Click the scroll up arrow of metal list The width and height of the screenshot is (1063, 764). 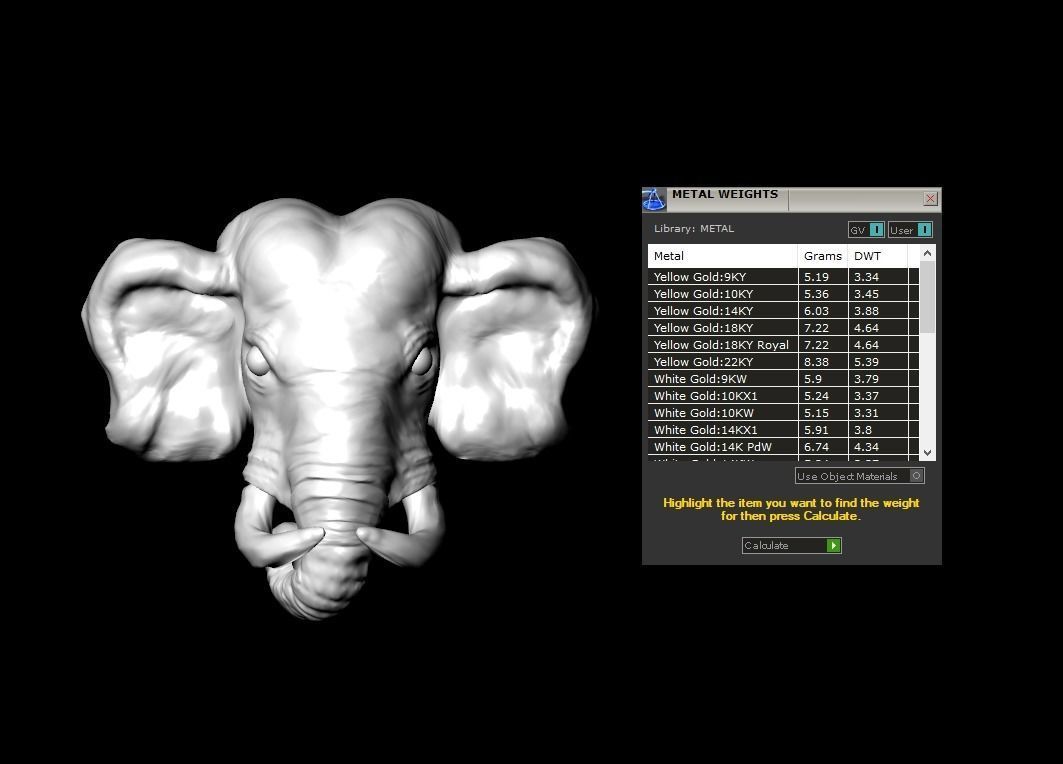click(927, 253)
